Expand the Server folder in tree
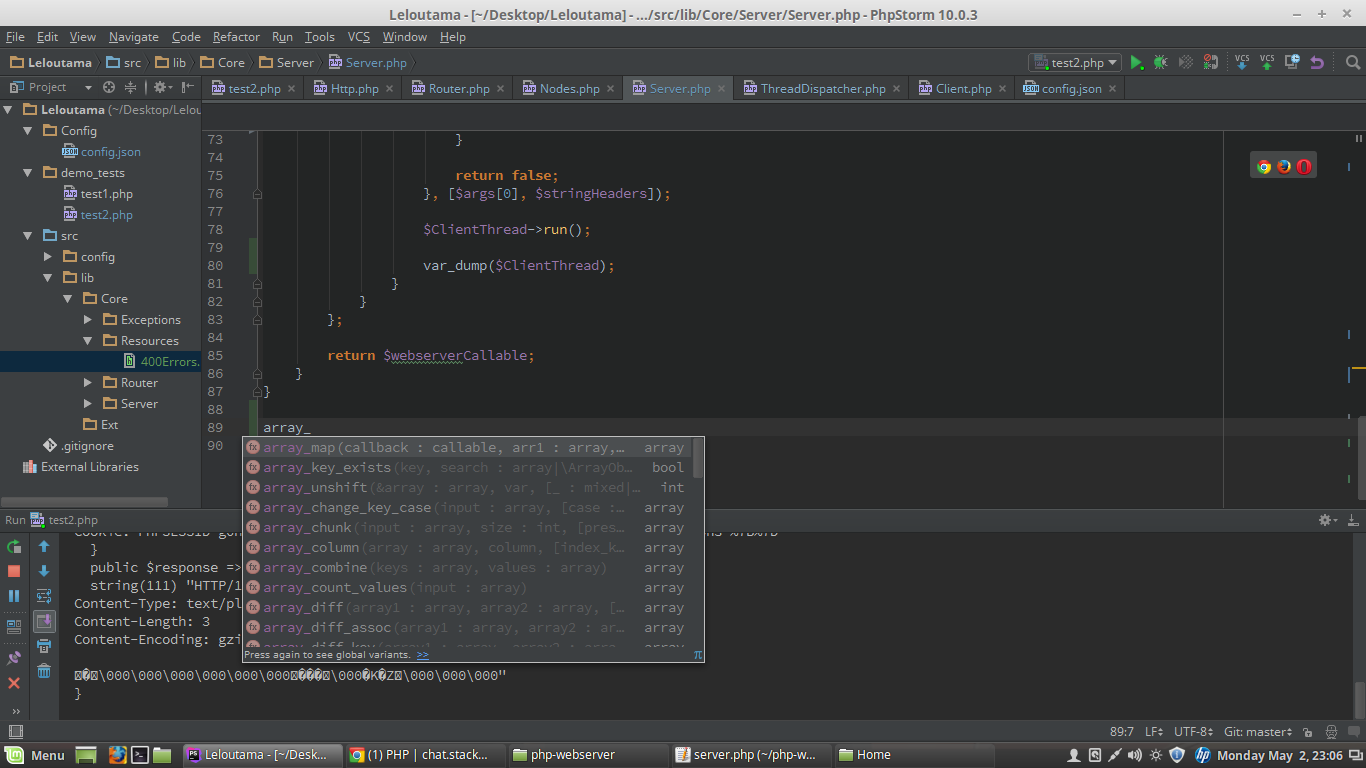 tap(88, 404)
